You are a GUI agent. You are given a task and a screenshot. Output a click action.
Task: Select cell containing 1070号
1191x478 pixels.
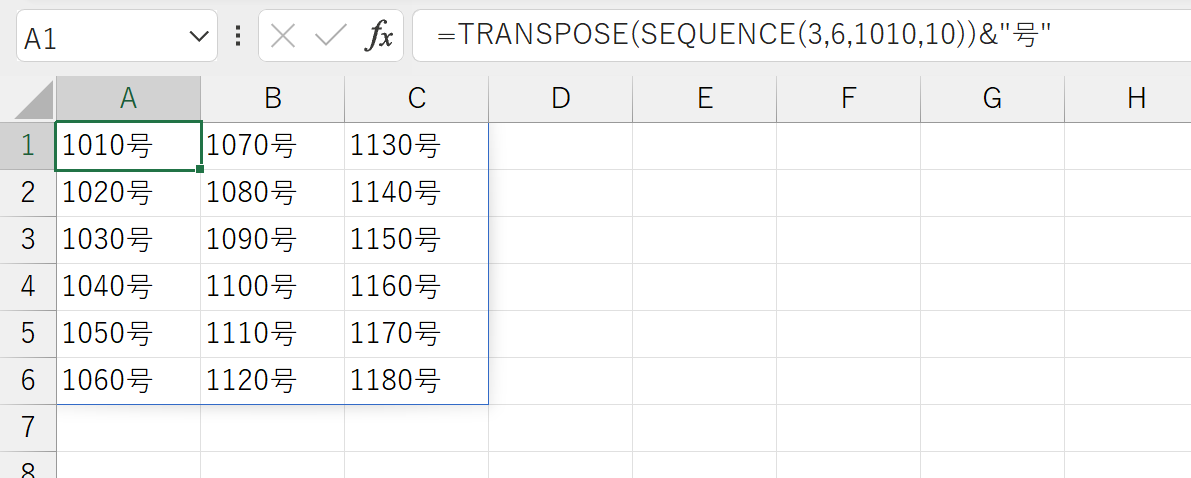coord(273,146)
